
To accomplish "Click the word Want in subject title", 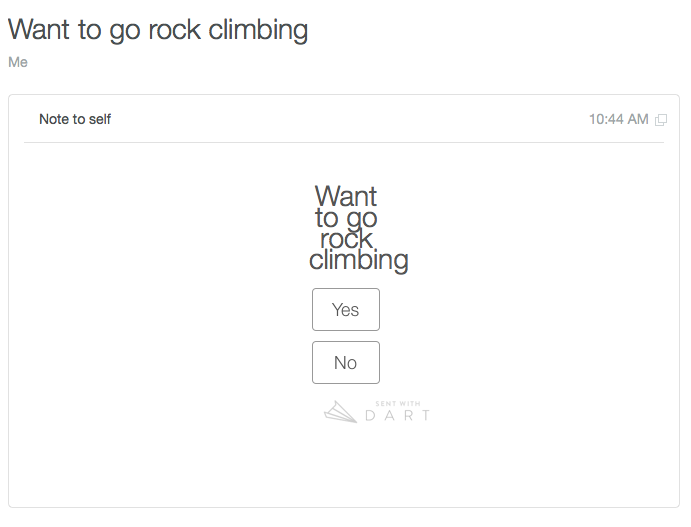I will (x=39, y=30).
